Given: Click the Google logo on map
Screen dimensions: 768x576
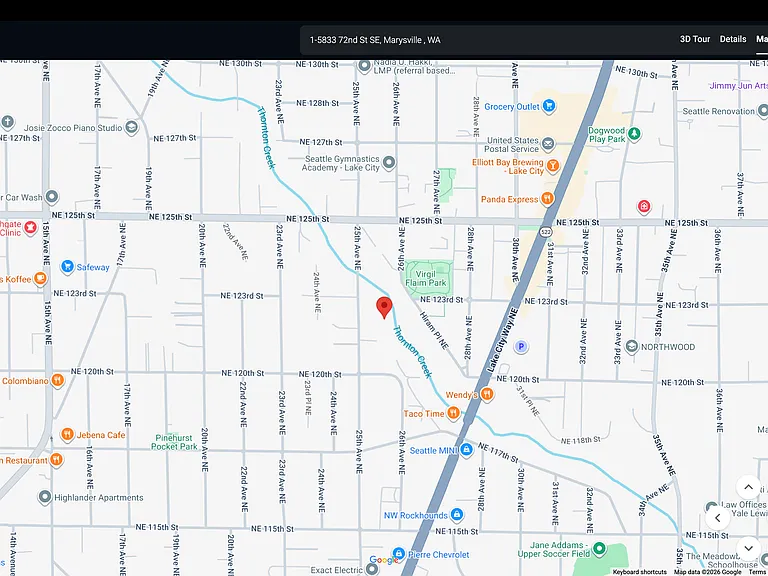Looking at the screenshot, I should [384, 560].
